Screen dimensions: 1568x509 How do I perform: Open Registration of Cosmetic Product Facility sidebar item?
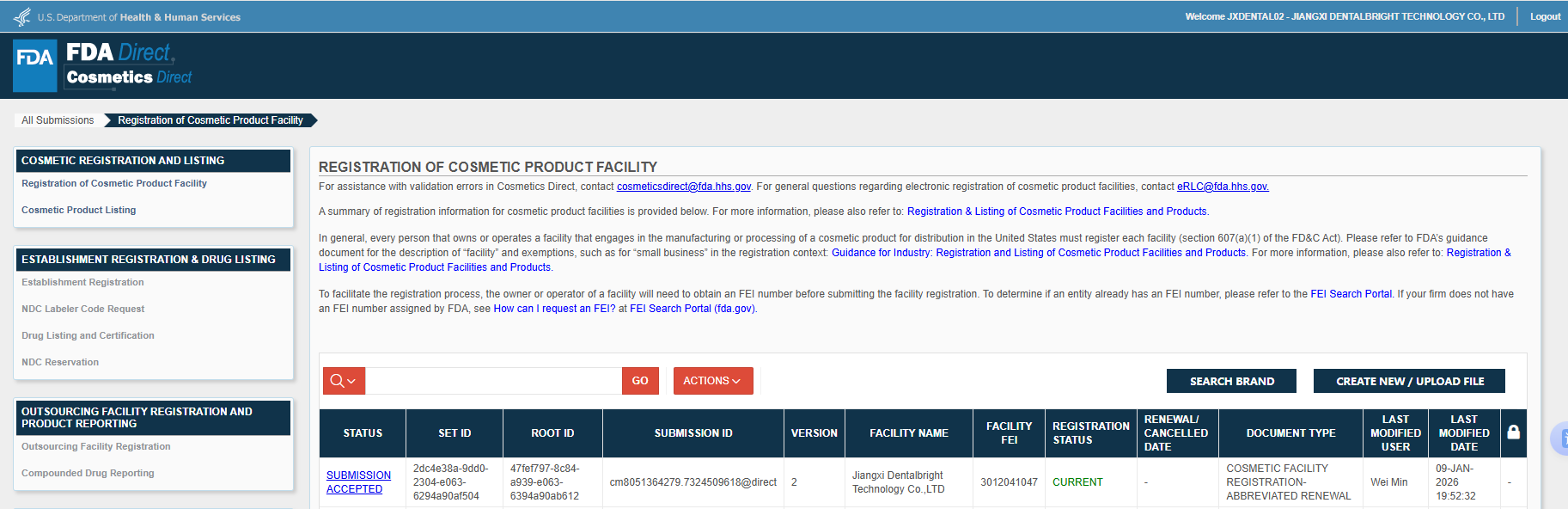click(114, 183)
